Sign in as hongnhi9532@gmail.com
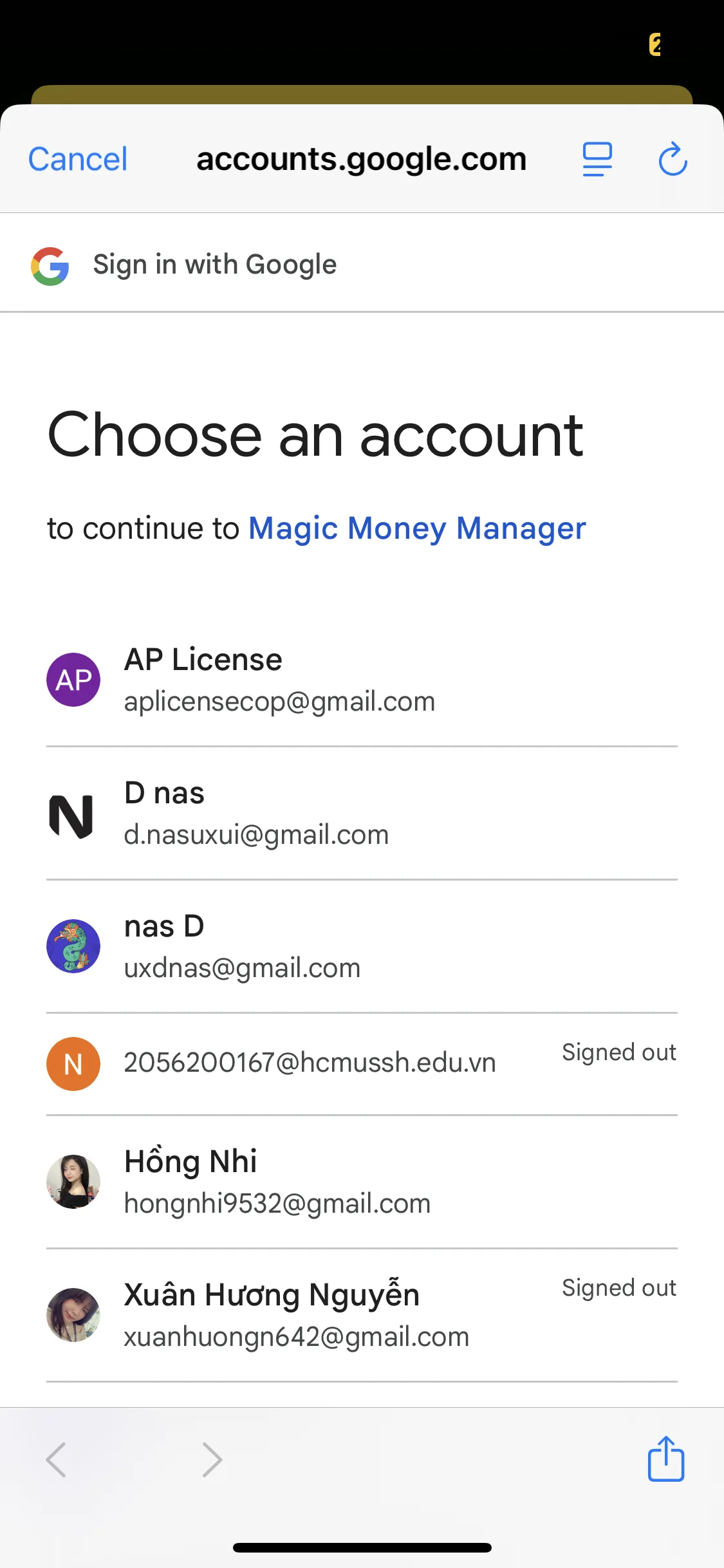 (x=277, y=1183)
